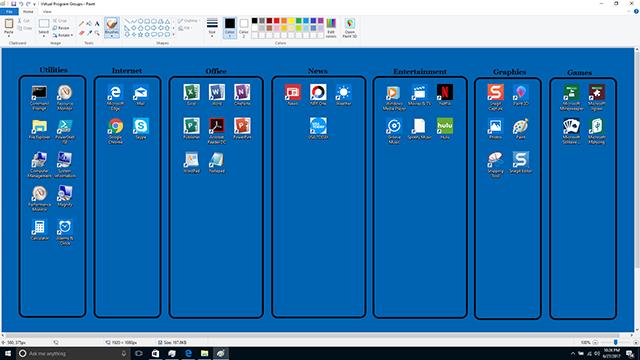Expand the Shapes gallery more arrow

point(173,35)
